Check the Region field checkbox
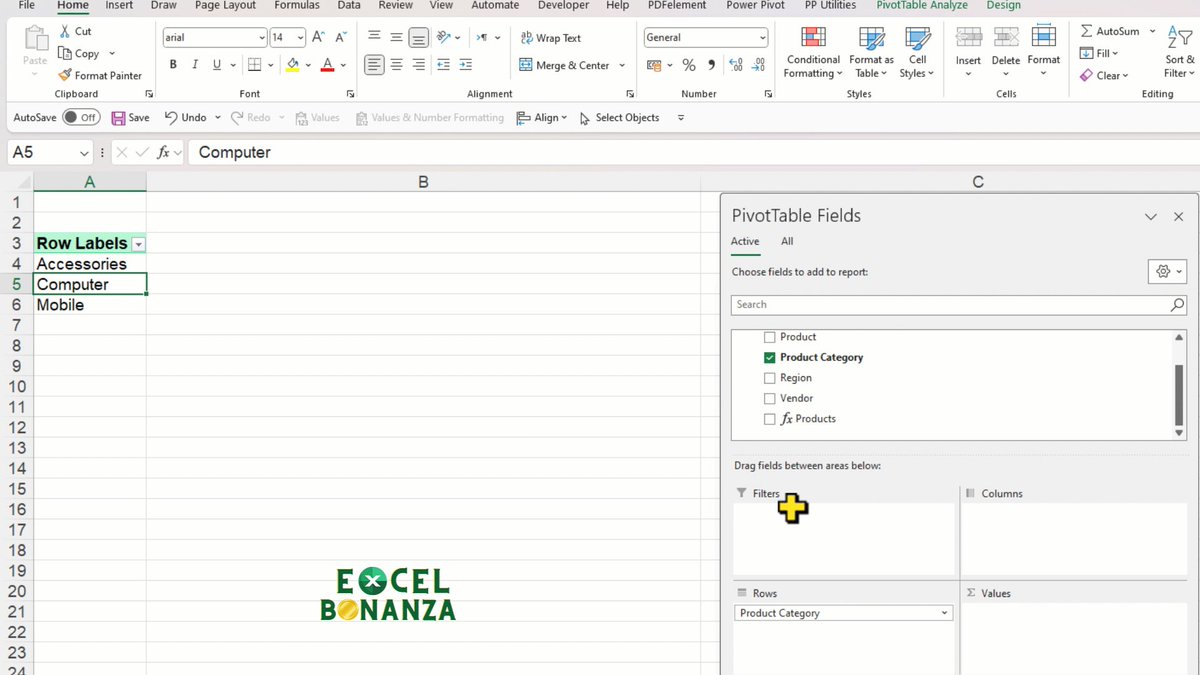Image resolution: width=1200 pixels, height=675 pixels. point(769,378)
